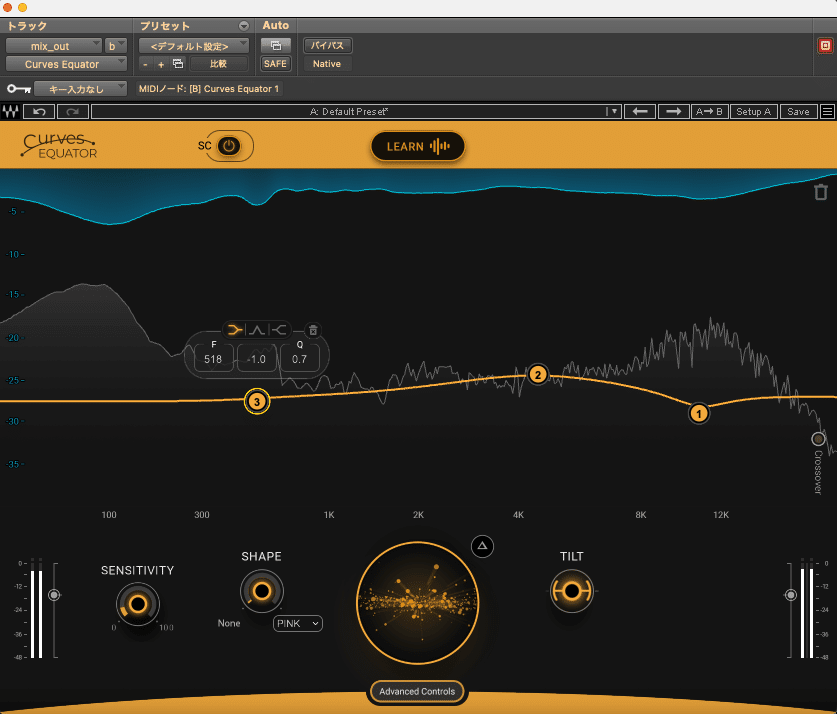Viewport: 837px width, 714px height.
Task: Click the Q field showing 0.7
Action: tap(299, 359)
